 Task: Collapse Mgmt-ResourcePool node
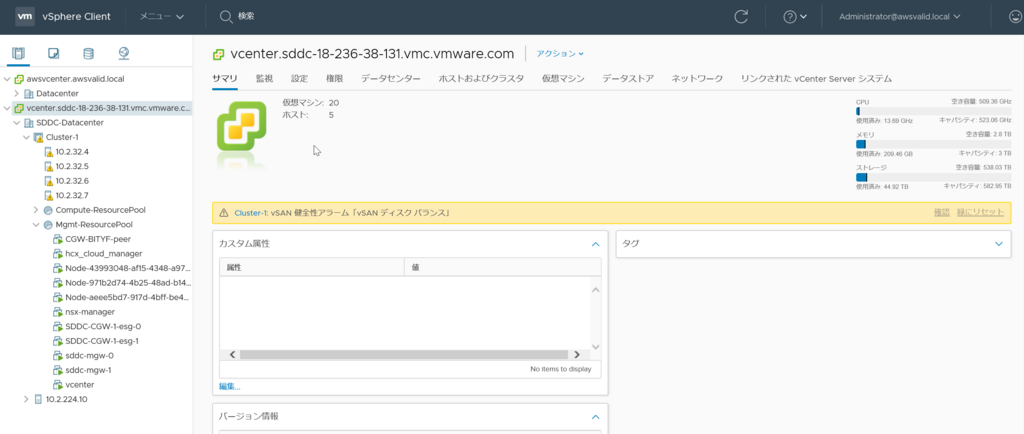[x=36, y=225]
